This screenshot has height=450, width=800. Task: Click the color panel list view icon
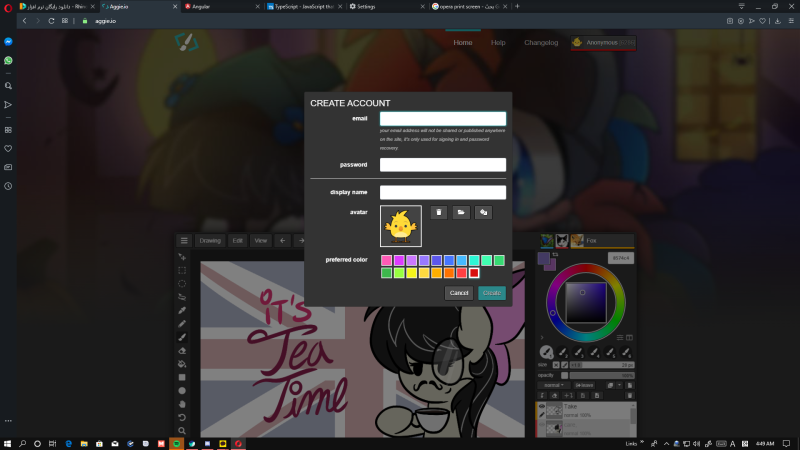[620, 338]
